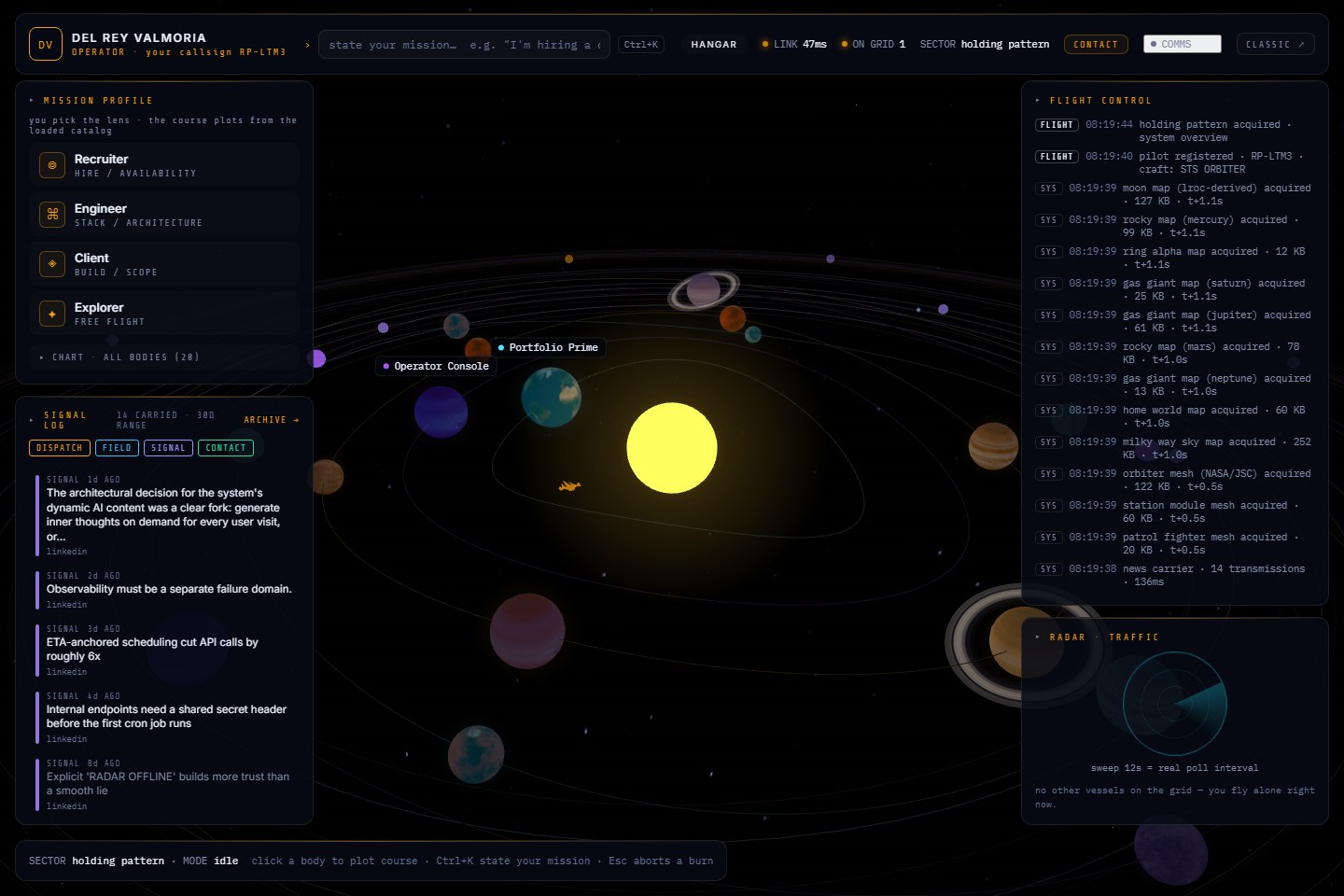This screenshot has width=1344, height=896.
Task: Click the ON GRID status dot
Action: pos(845,44)
